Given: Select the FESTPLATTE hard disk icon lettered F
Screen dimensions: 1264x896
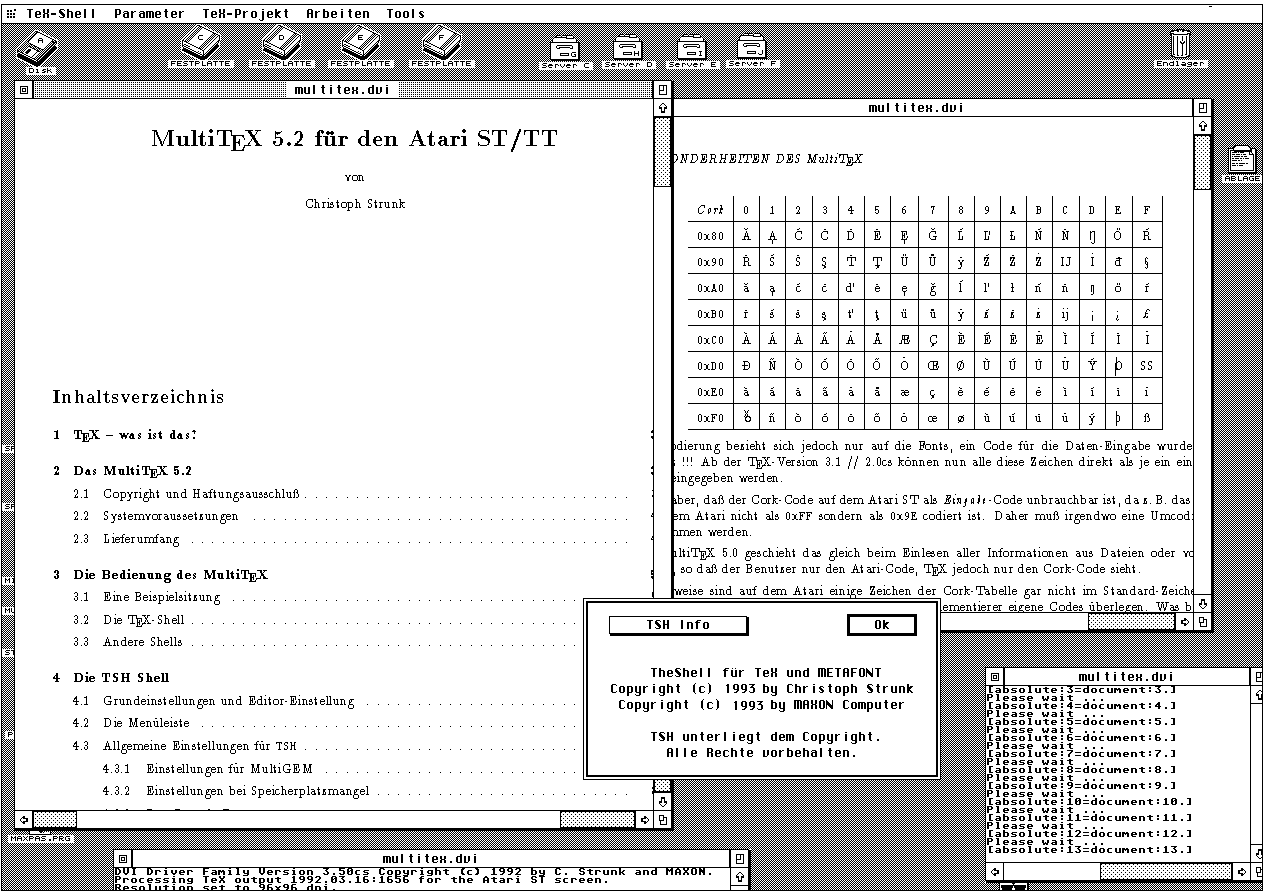Looking at the screenshot, I should (x=441, y=47).
